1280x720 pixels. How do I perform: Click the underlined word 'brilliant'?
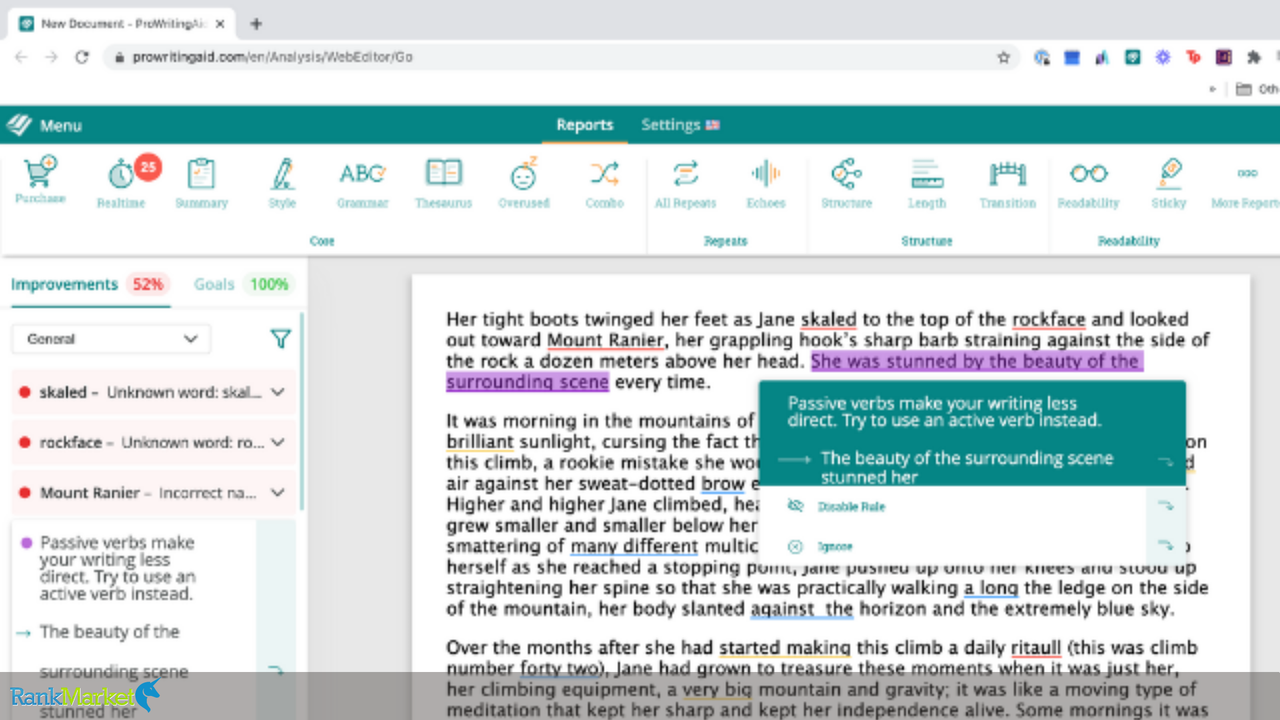[x=479, y=441]
